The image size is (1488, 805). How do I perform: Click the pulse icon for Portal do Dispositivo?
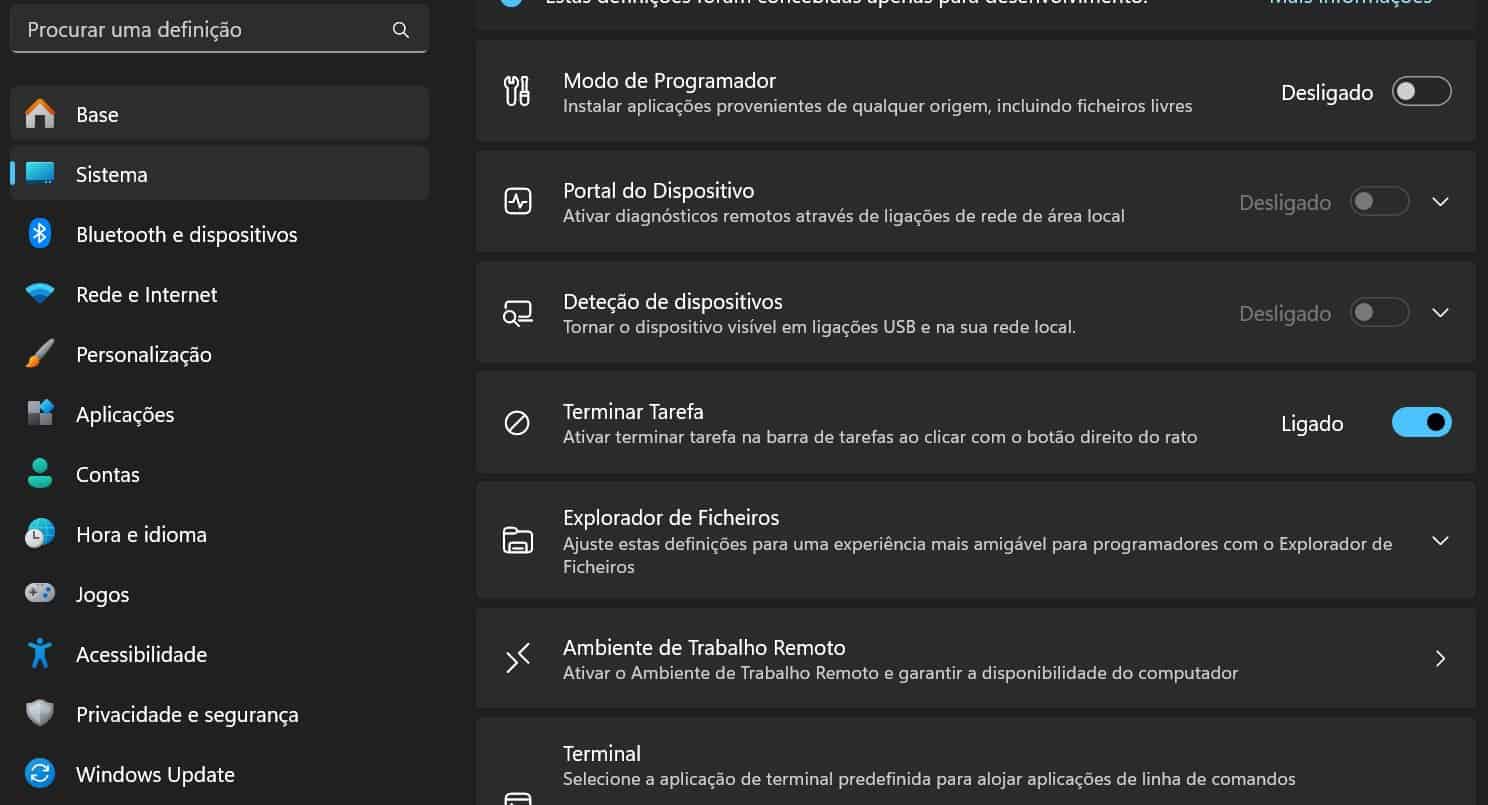coord(517,202)
